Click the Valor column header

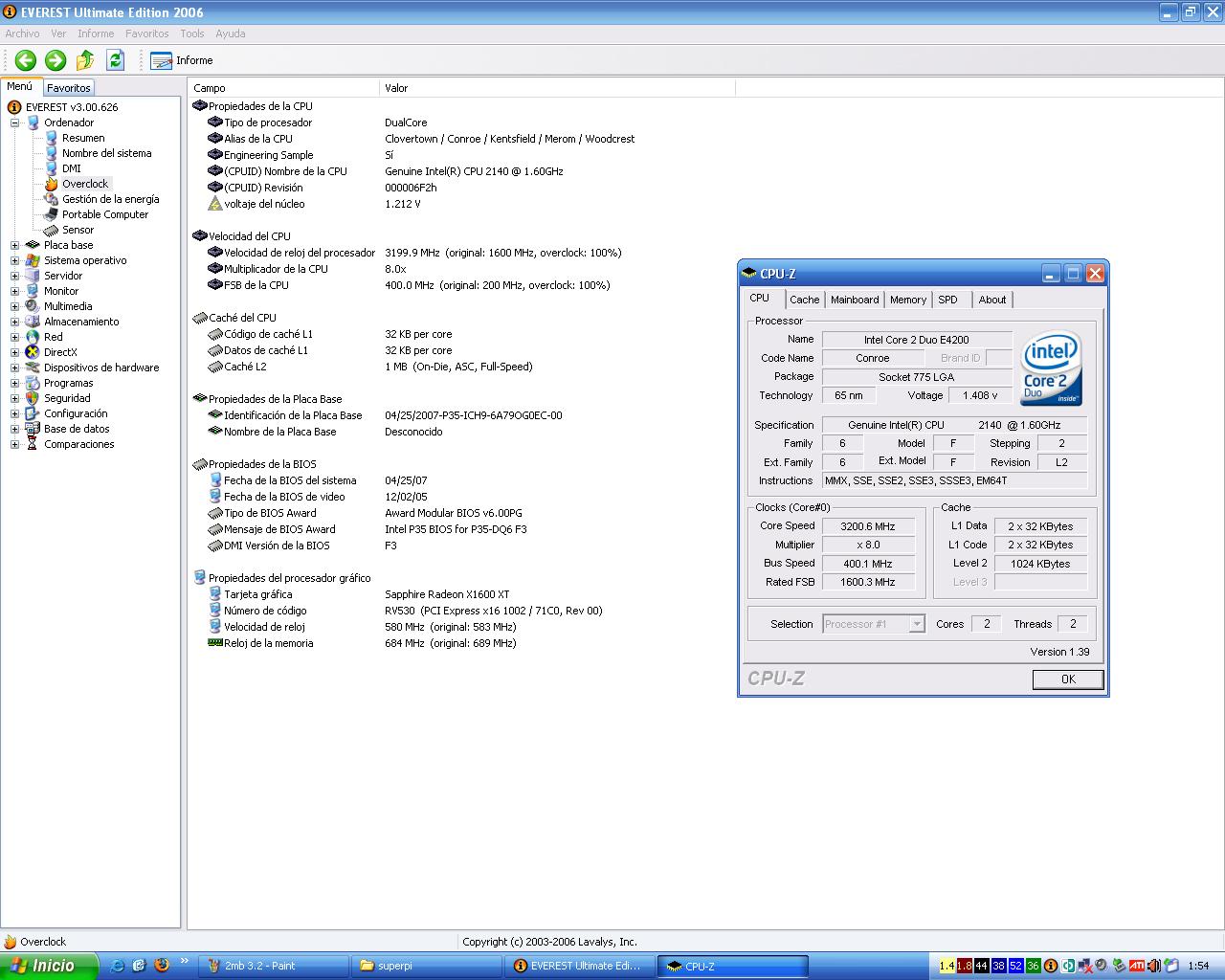tap(557, 88)
